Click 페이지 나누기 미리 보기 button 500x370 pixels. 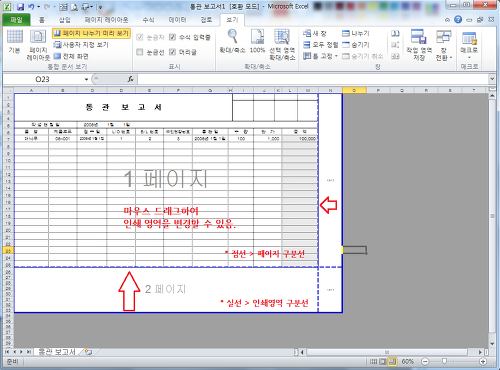coord(91,33)
